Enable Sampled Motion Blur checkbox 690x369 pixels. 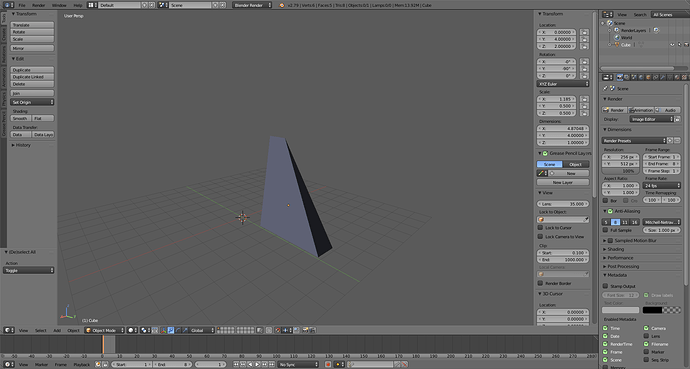click(x=610, y=241)
